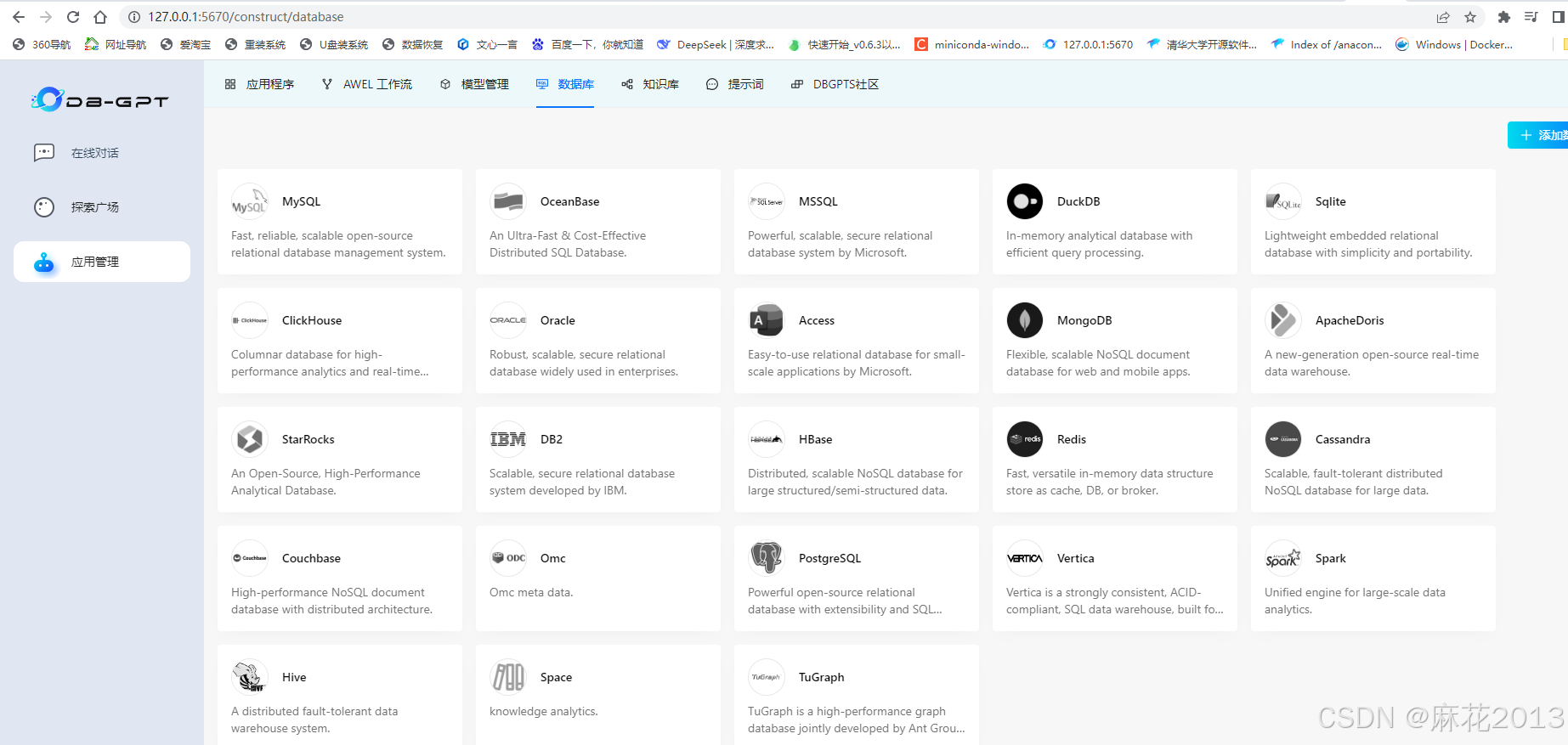The image size is (1568, 745).
Task: Open the 模型管理 tab
Action: pos(474,84)
